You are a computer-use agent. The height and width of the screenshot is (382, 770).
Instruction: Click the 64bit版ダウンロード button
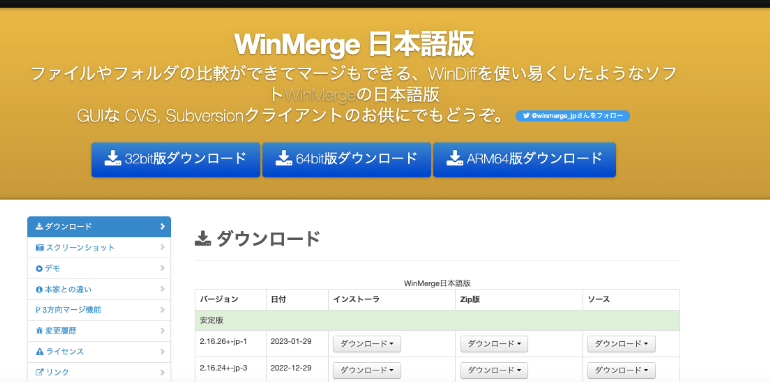346,160
